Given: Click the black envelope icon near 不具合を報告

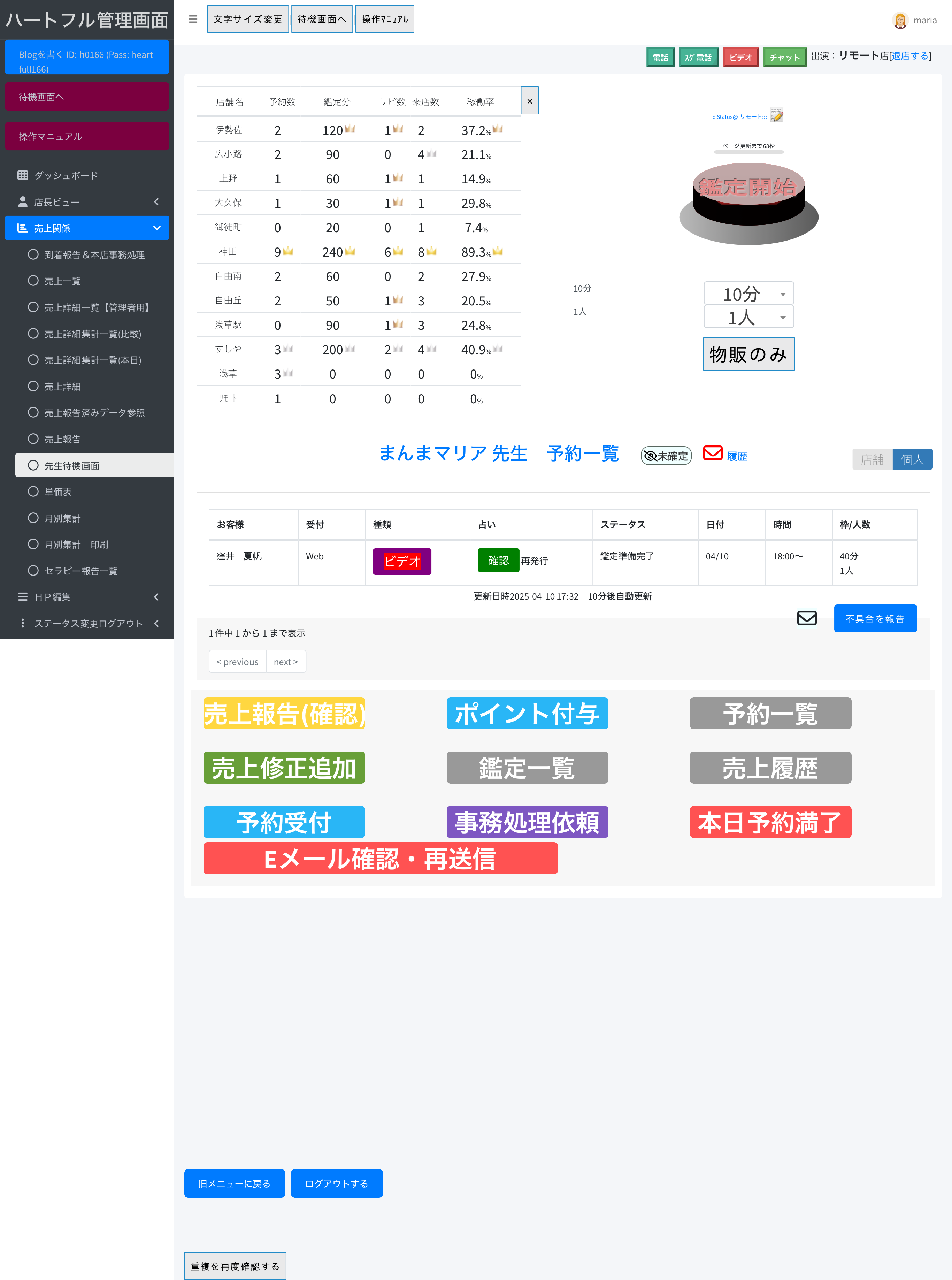Looking at the screenshot, I should tap(806, 618).
